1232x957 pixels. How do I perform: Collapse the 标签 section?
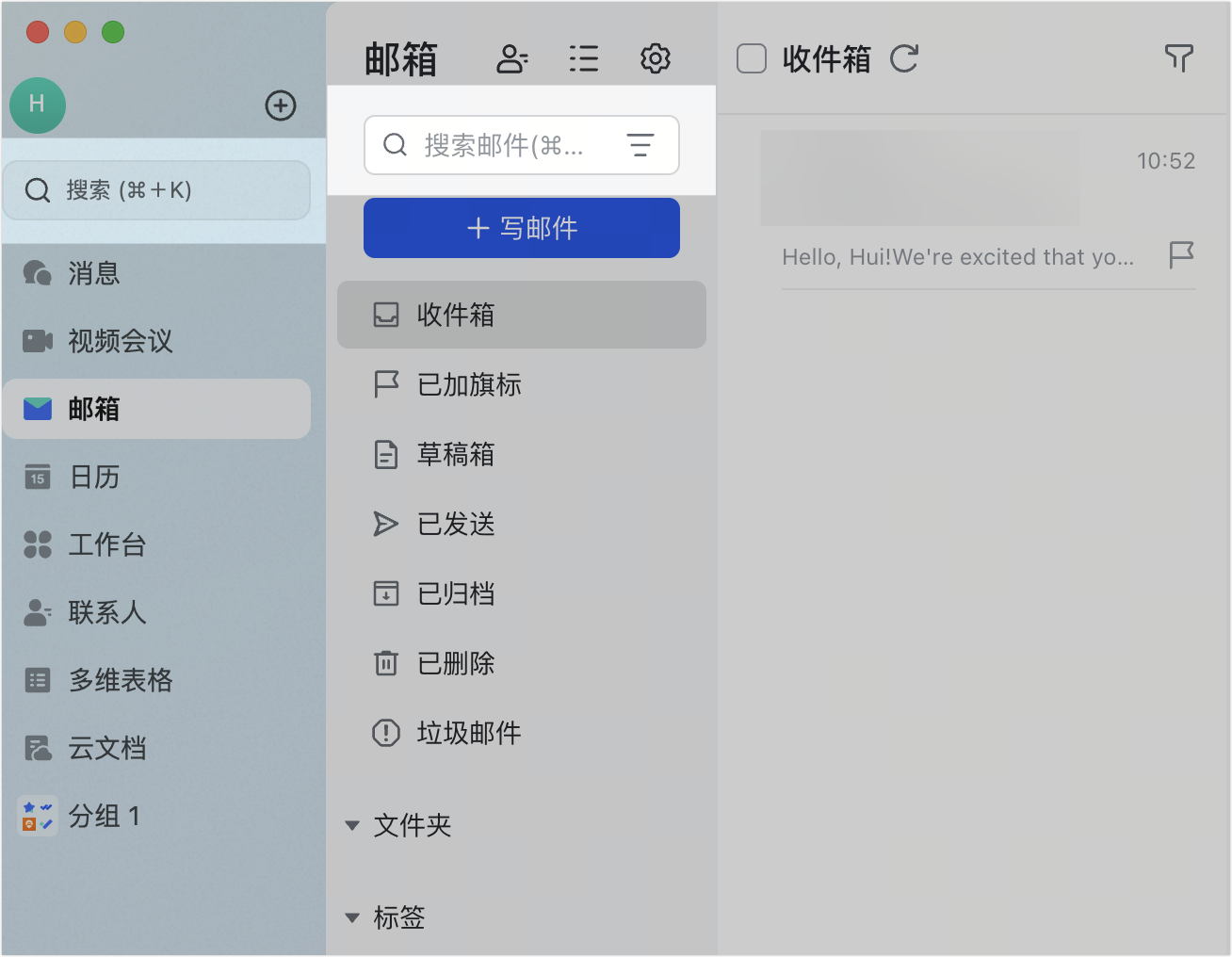(x=352, y=917)
